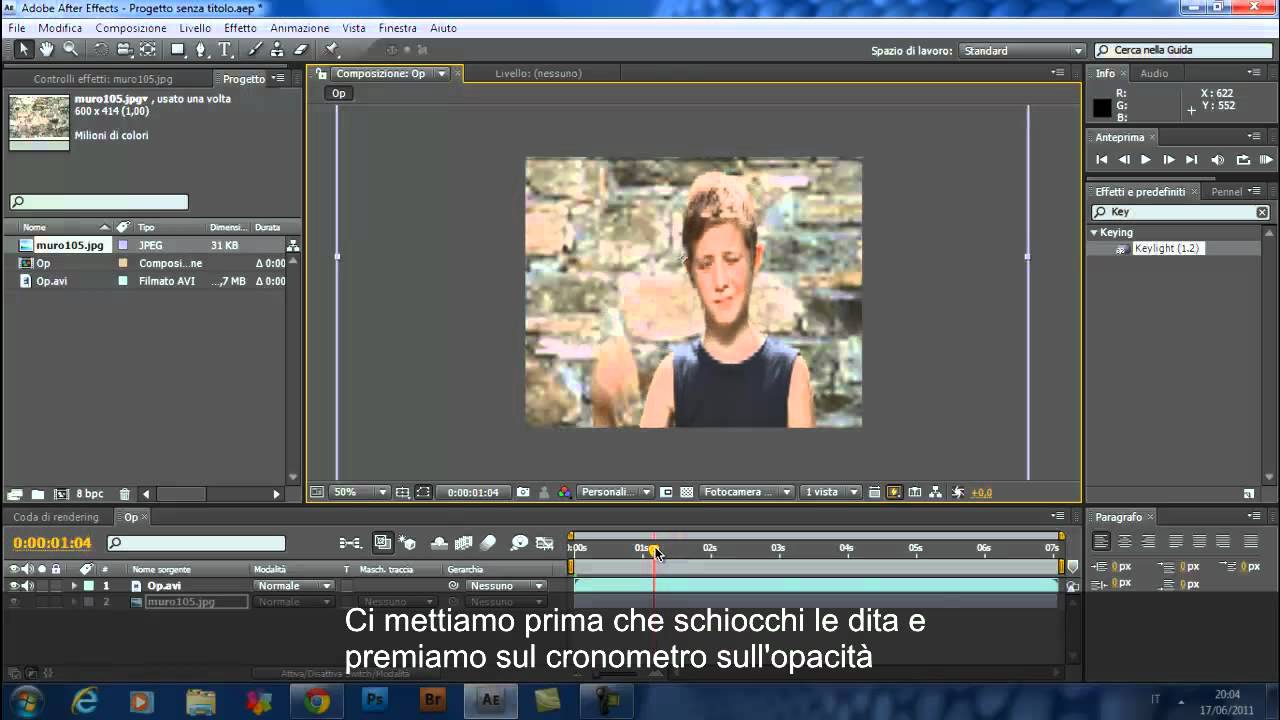Toggle pixel aspect ratio correction in the viewer
Image resolution: width=1280 pixels, height=720 pixels.
coord(874,492)
